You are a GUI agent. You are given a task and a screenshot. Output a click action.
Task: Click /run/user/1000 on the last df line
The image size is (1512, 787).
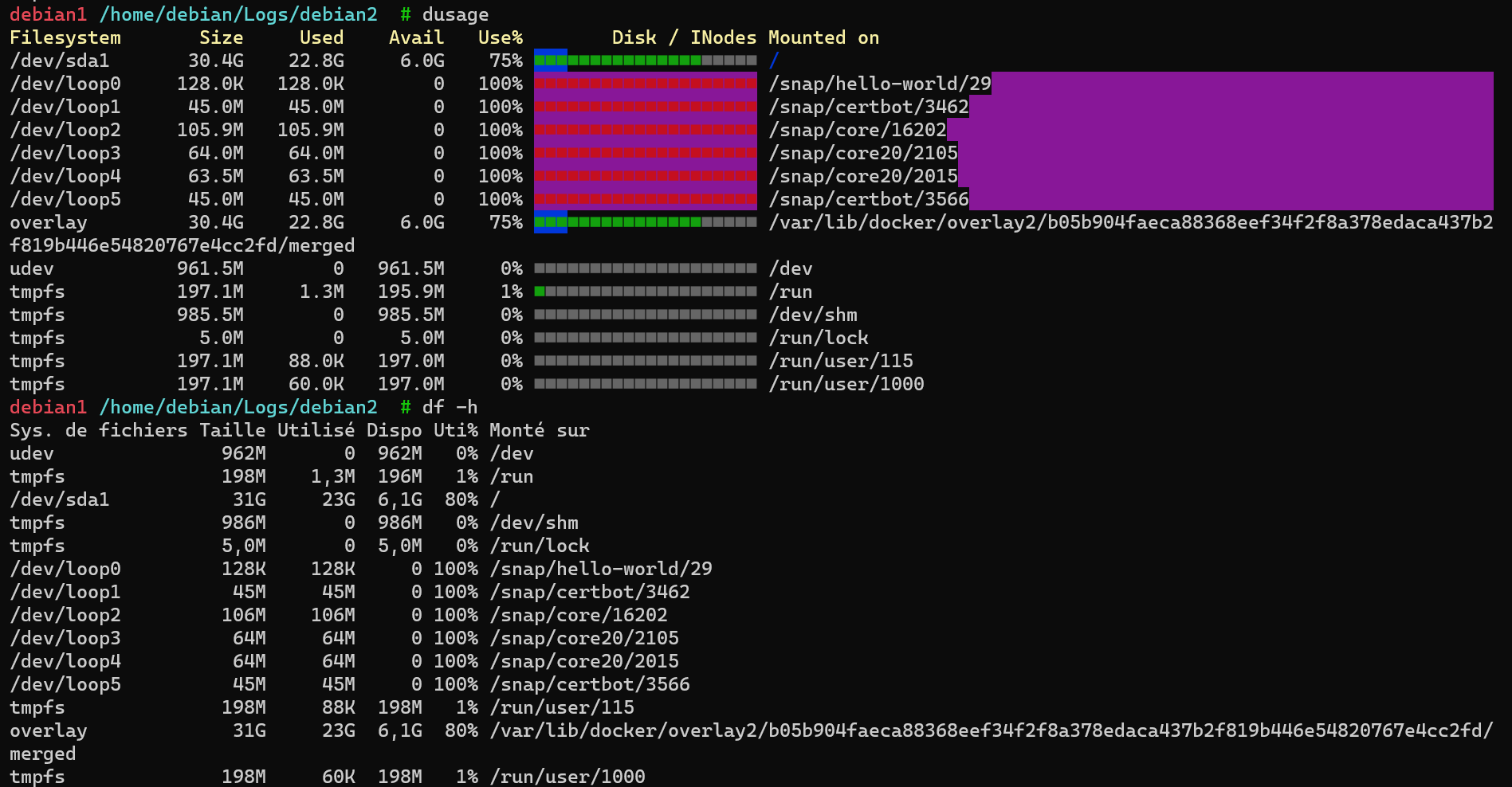567,777
